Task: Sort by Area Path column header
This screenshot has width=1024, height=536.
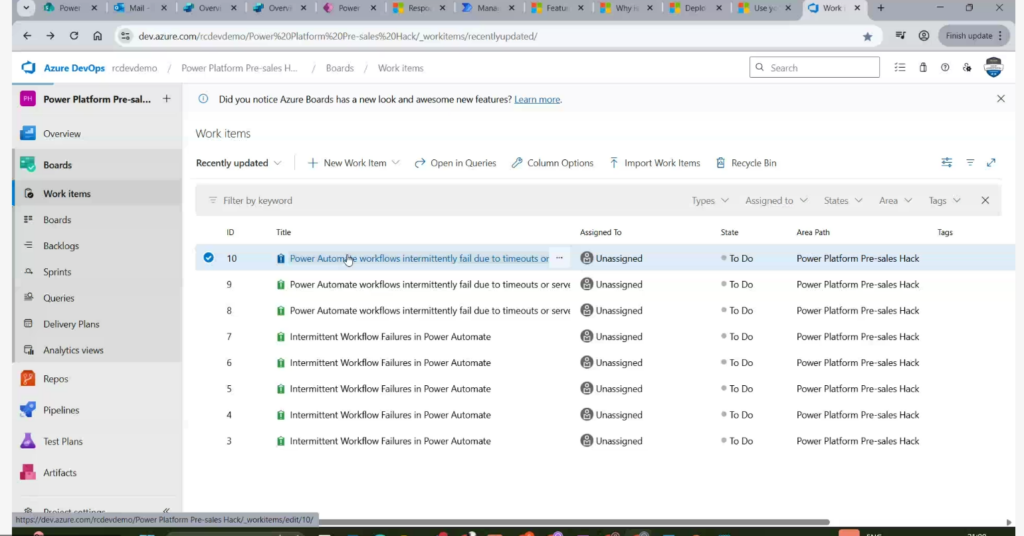Action: (x=813, y=232)
